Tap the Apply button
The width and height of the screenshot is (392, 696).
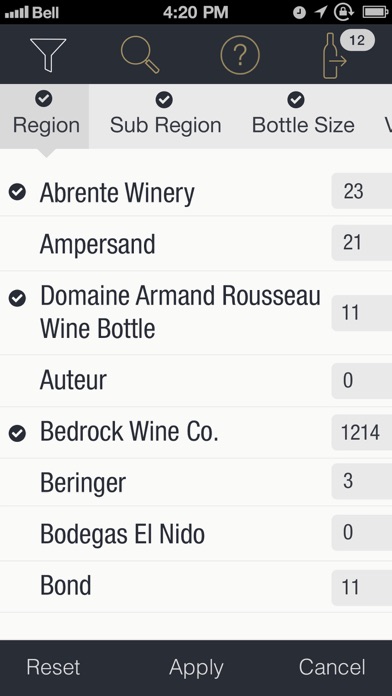tap(196, 668)
